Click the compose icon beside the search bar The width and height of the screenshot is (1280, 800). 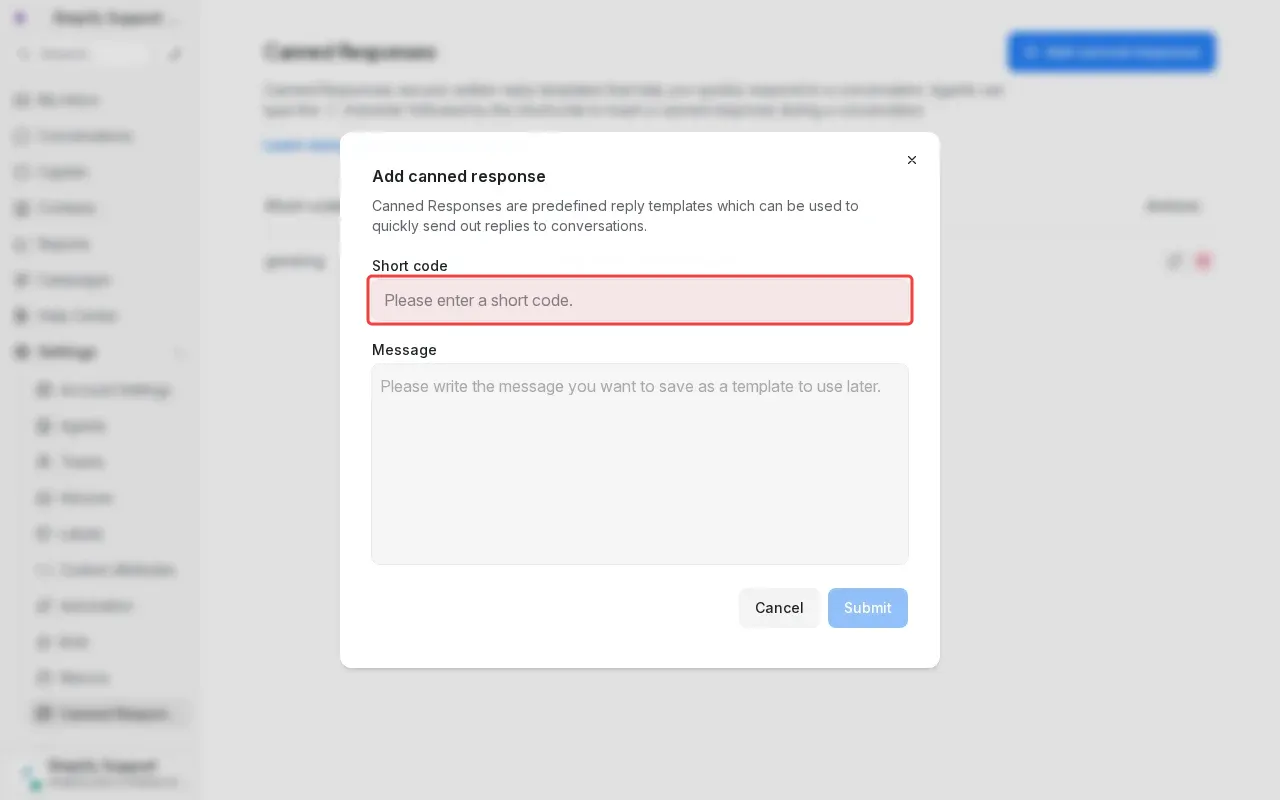click(x=176, y=54)
